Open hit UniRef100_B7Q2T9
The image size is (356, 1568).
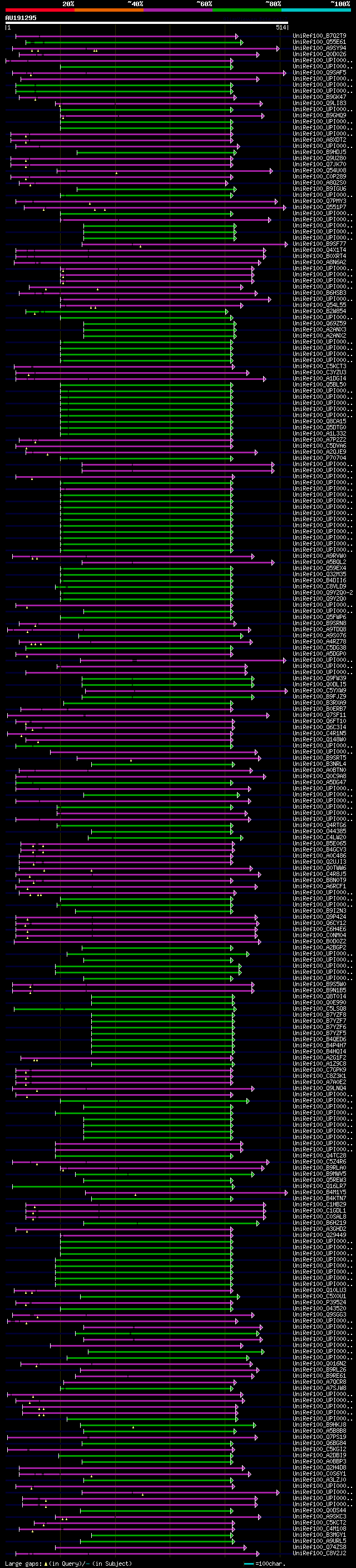coord(319,36)
